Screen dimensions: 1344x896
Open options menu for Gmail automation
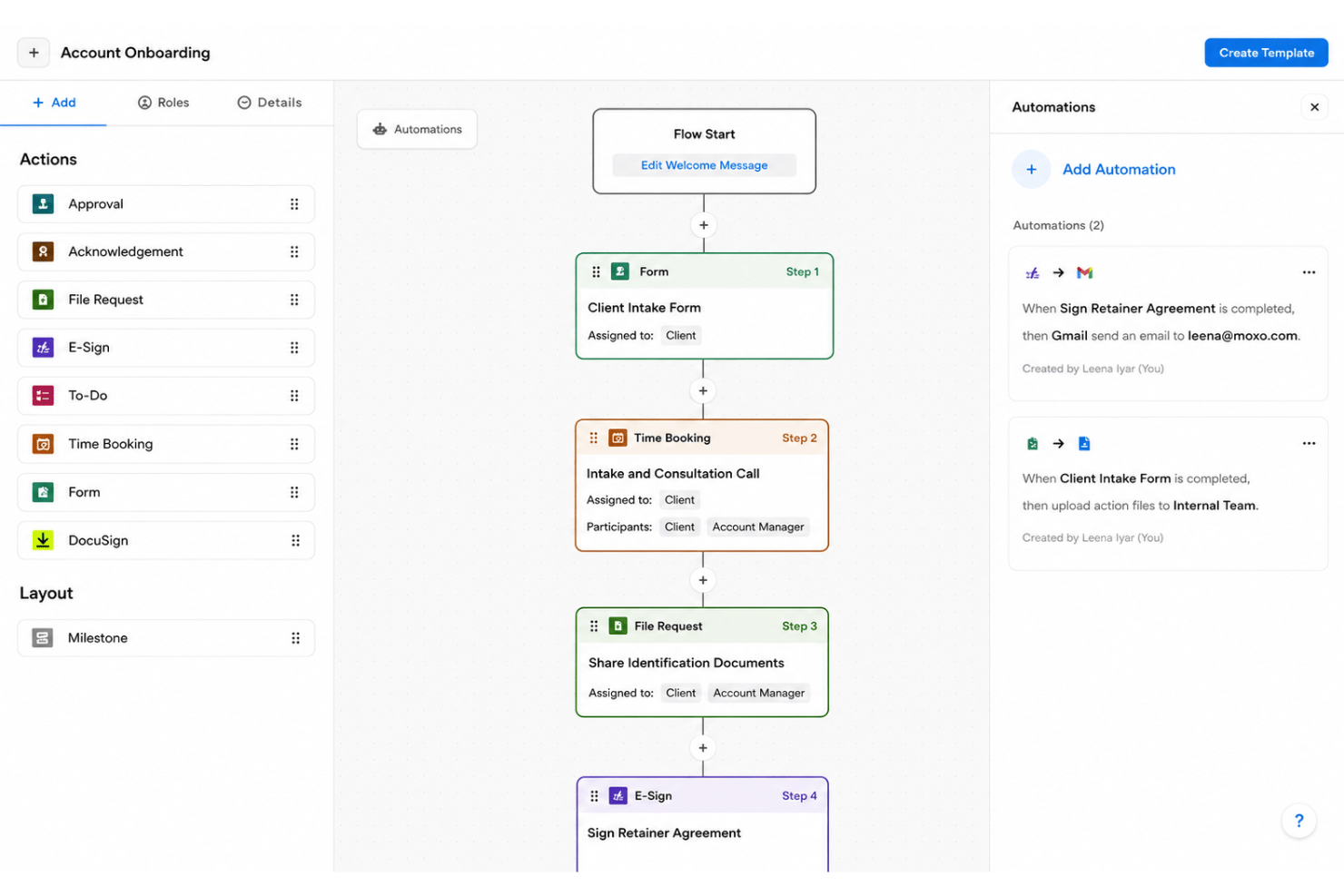[x=1309, y=272]
